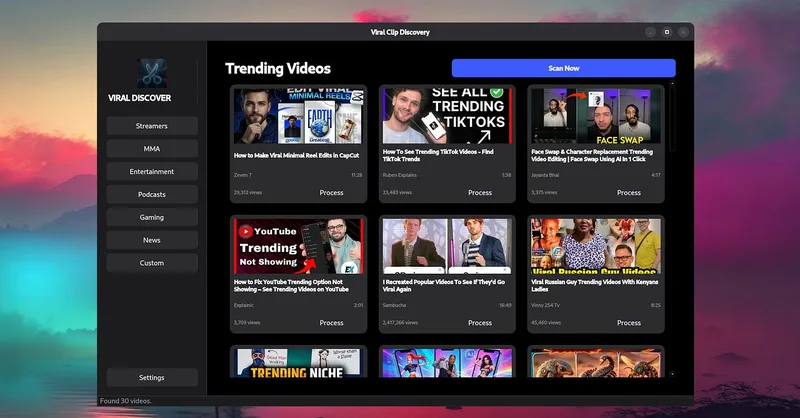Image resolution: width=800 pixels, height=418 pixels.
Task: Open the Minimal Reel Edits CapCut thumbnail
Action: (x=298, y=116)
